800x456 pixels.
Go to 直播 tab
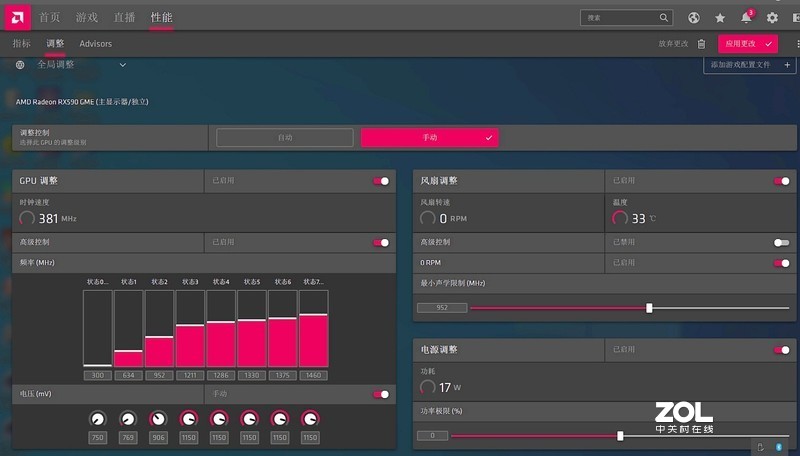click(124, 17)
